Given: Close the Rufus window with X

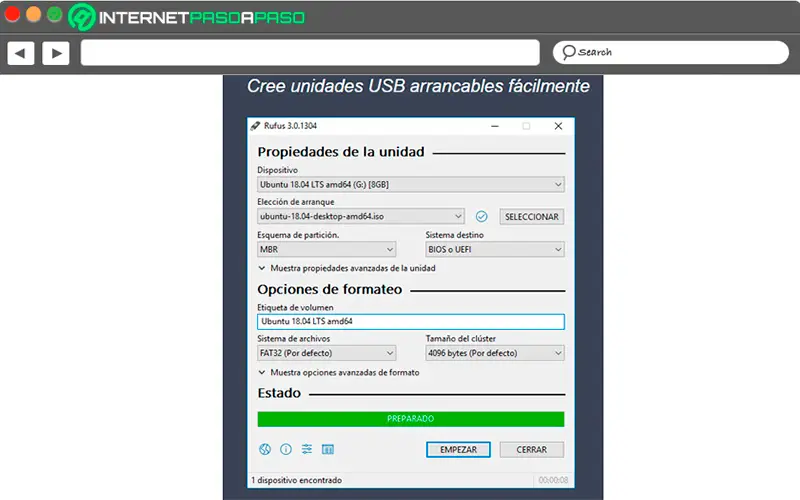Looking at the screenshot, I should pos(558,126).
